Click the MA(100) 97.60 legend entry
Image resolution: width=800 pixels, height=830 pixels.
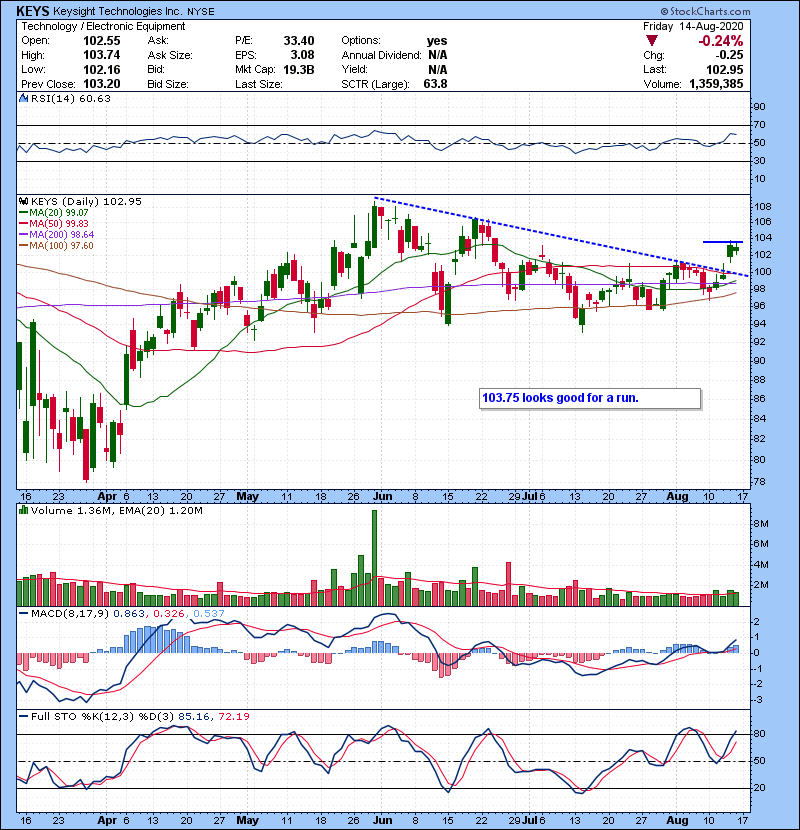56,246
